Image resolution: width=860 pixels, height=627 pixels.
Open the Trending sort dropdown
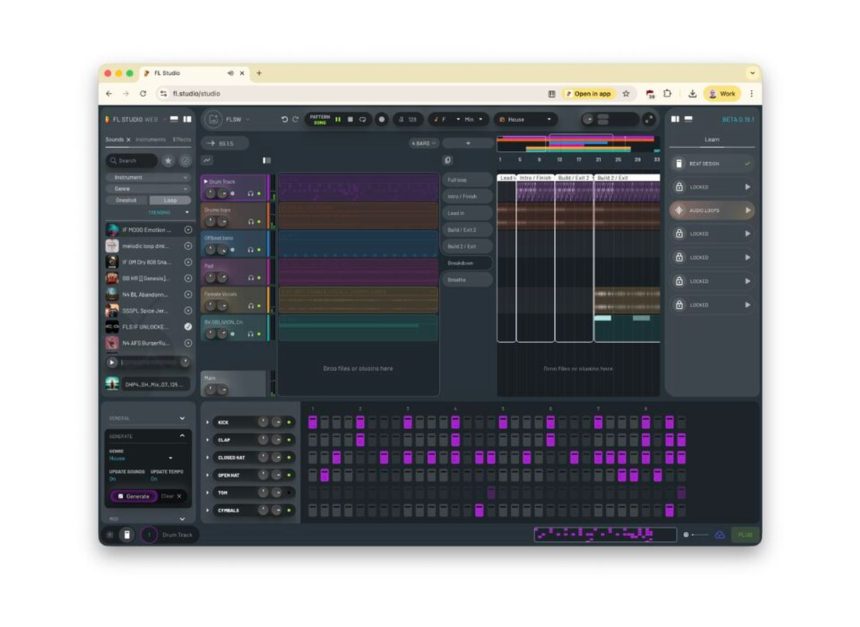pos(168,212)
